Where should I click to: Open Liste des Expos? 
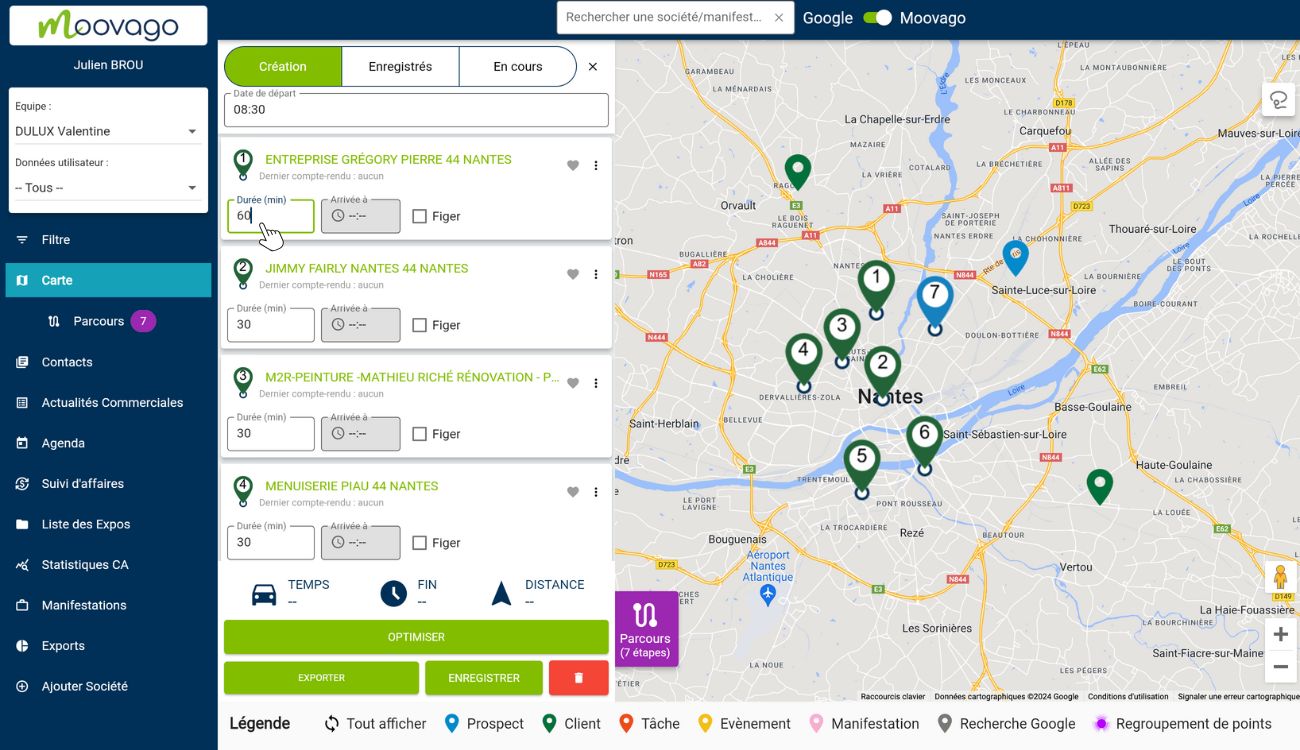[108, 524]
